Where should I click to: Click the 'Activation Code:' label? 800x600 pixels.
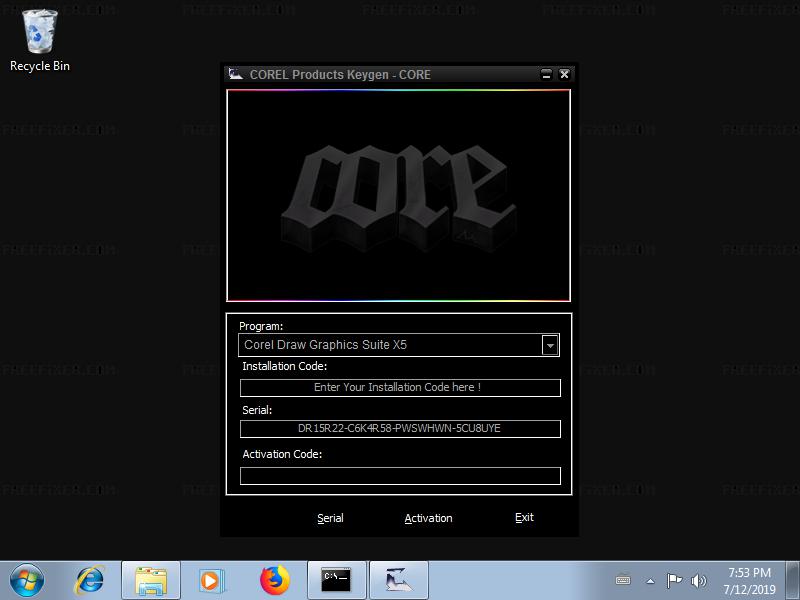(282, 454)
